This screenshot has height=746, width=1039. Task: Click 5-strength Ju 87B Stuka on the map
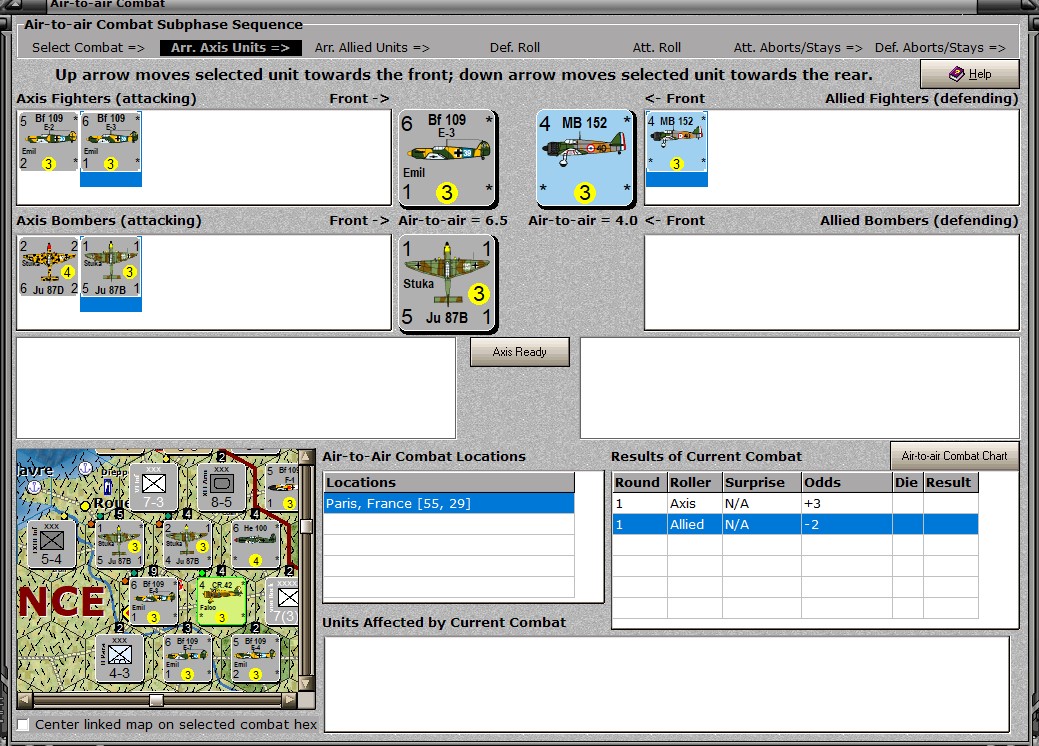click(119, 545)
